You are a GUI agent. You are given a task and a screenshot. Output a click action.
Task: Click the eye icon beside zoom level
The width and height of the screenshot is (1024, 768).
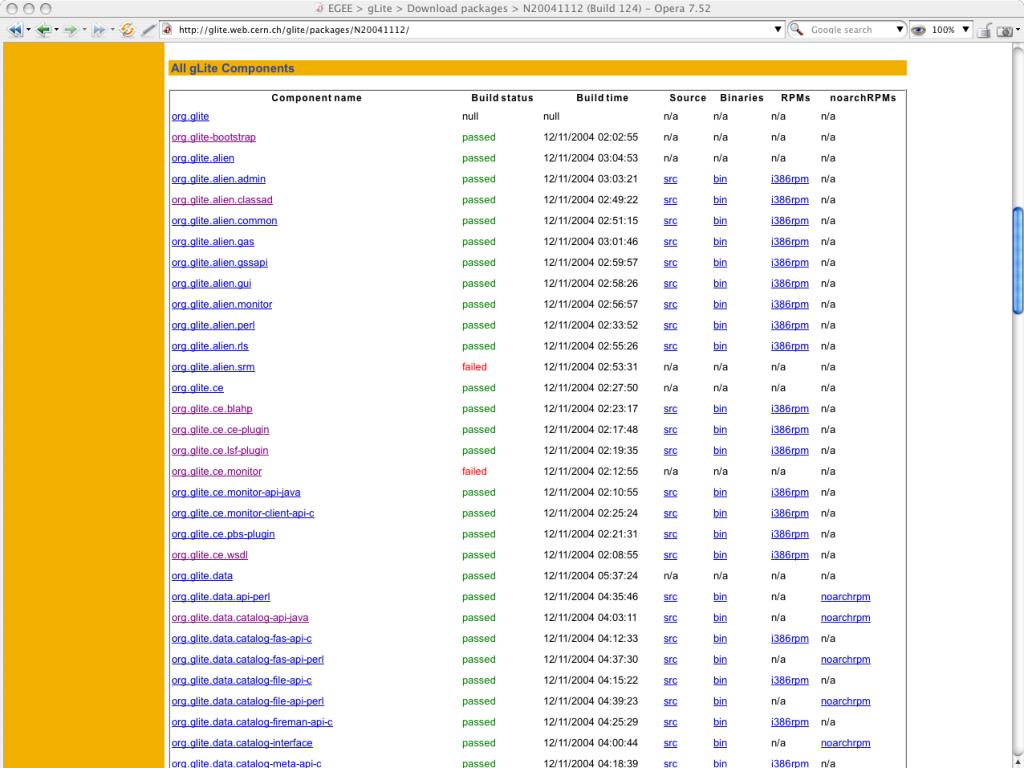[x=918, y=29]
